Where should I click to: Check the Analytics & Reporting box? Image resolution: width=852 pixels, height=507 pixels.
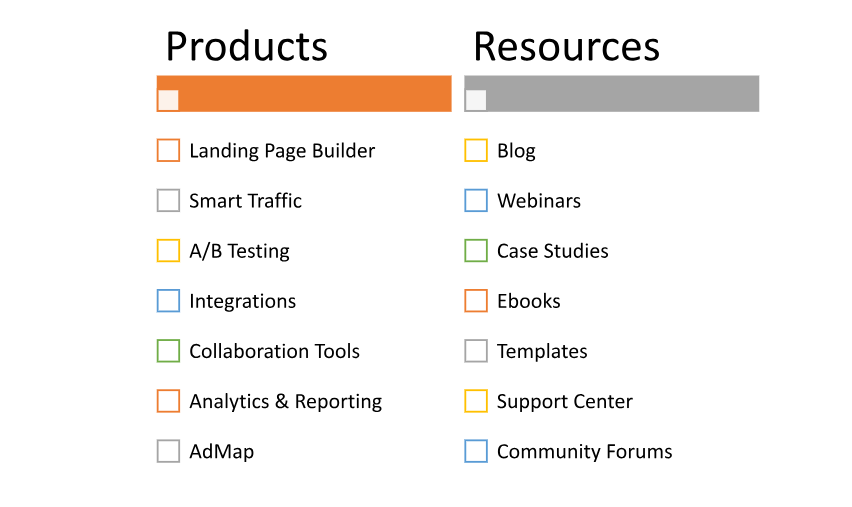pyautogui.click(x=168, y=401)
